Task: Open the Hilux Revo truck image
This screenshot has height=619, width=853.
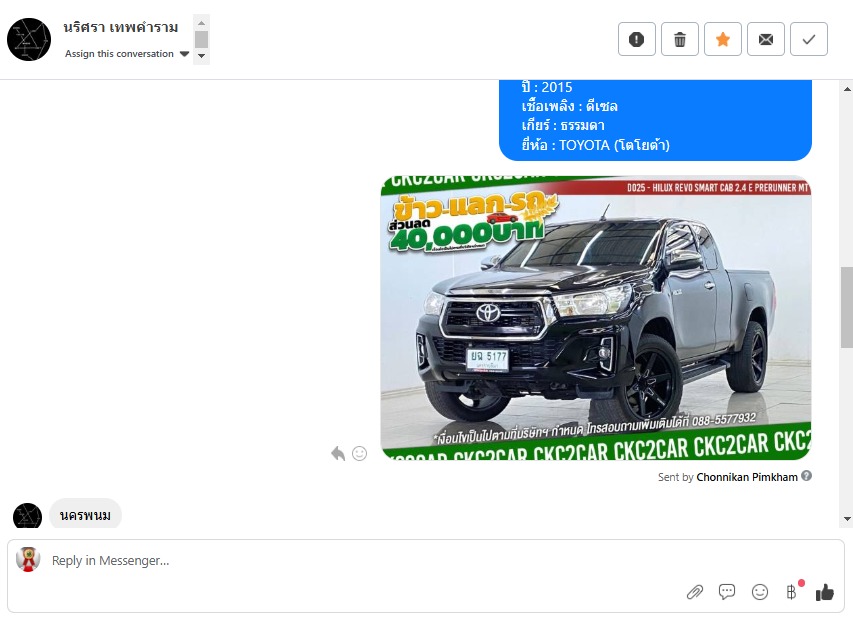Action: [596, 318]
